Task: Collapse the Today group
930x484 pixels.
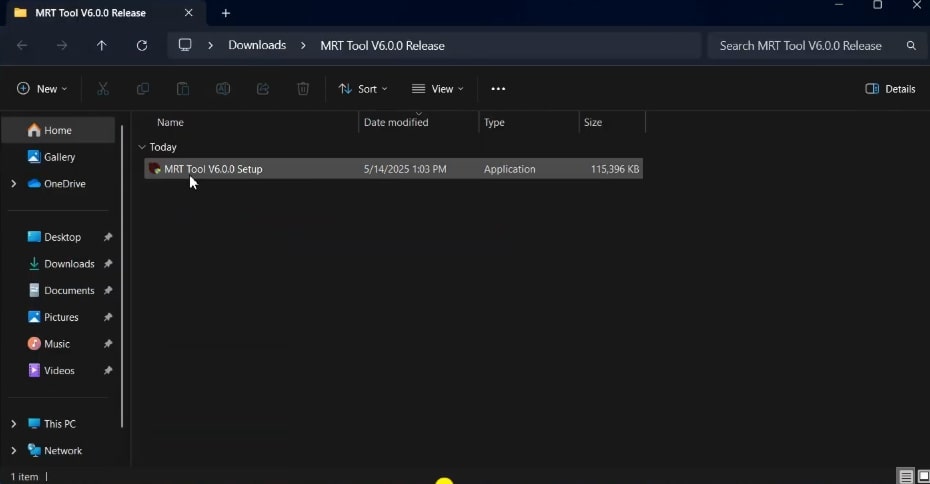Action: tap(142, 147)
